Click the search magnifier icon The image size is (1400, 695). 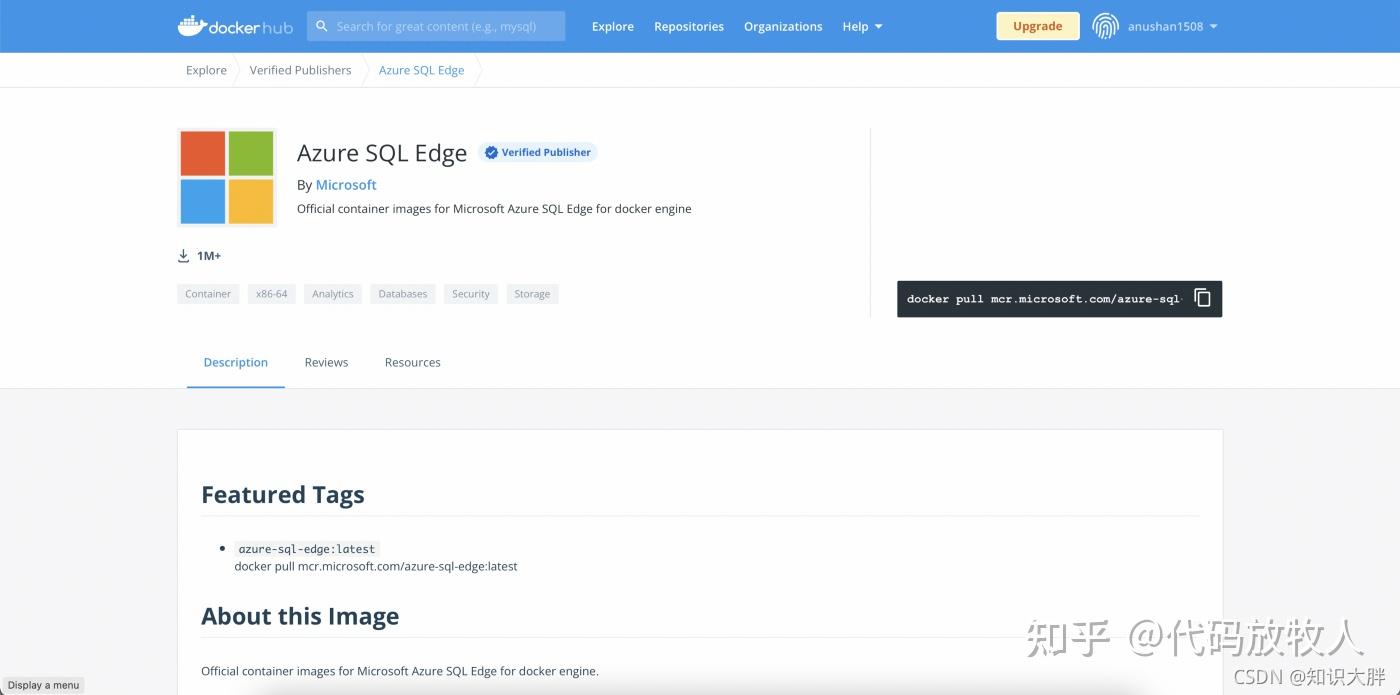pyautogui.click(x=321, y=25)
